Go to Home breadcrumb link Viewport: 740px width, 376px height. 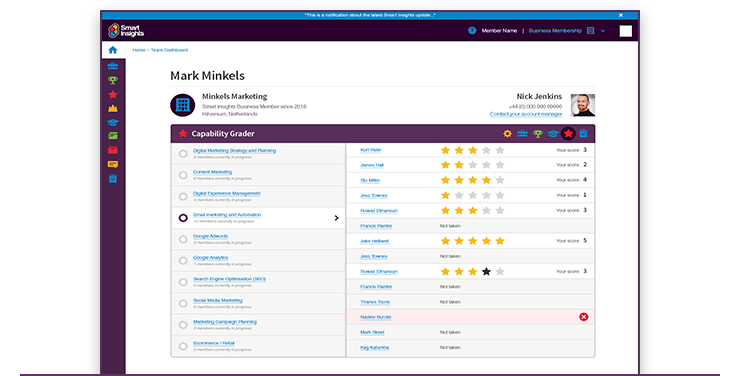coord(139,50)
